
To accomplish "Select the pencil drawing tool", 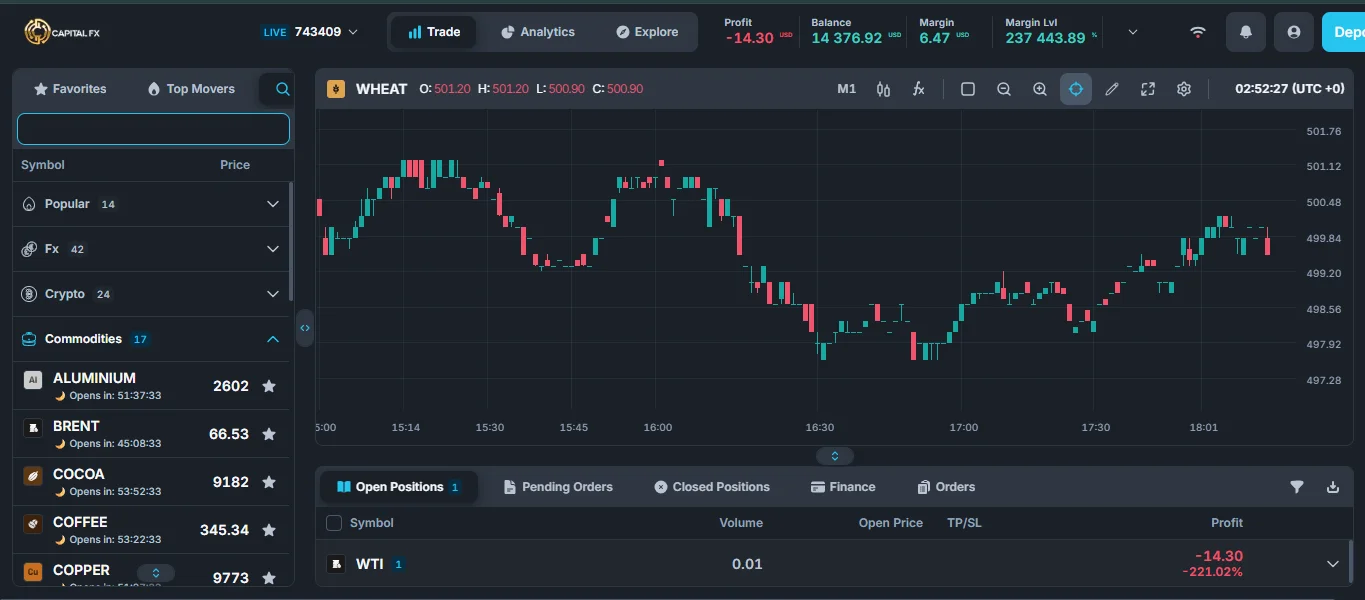I will 1112,89.
